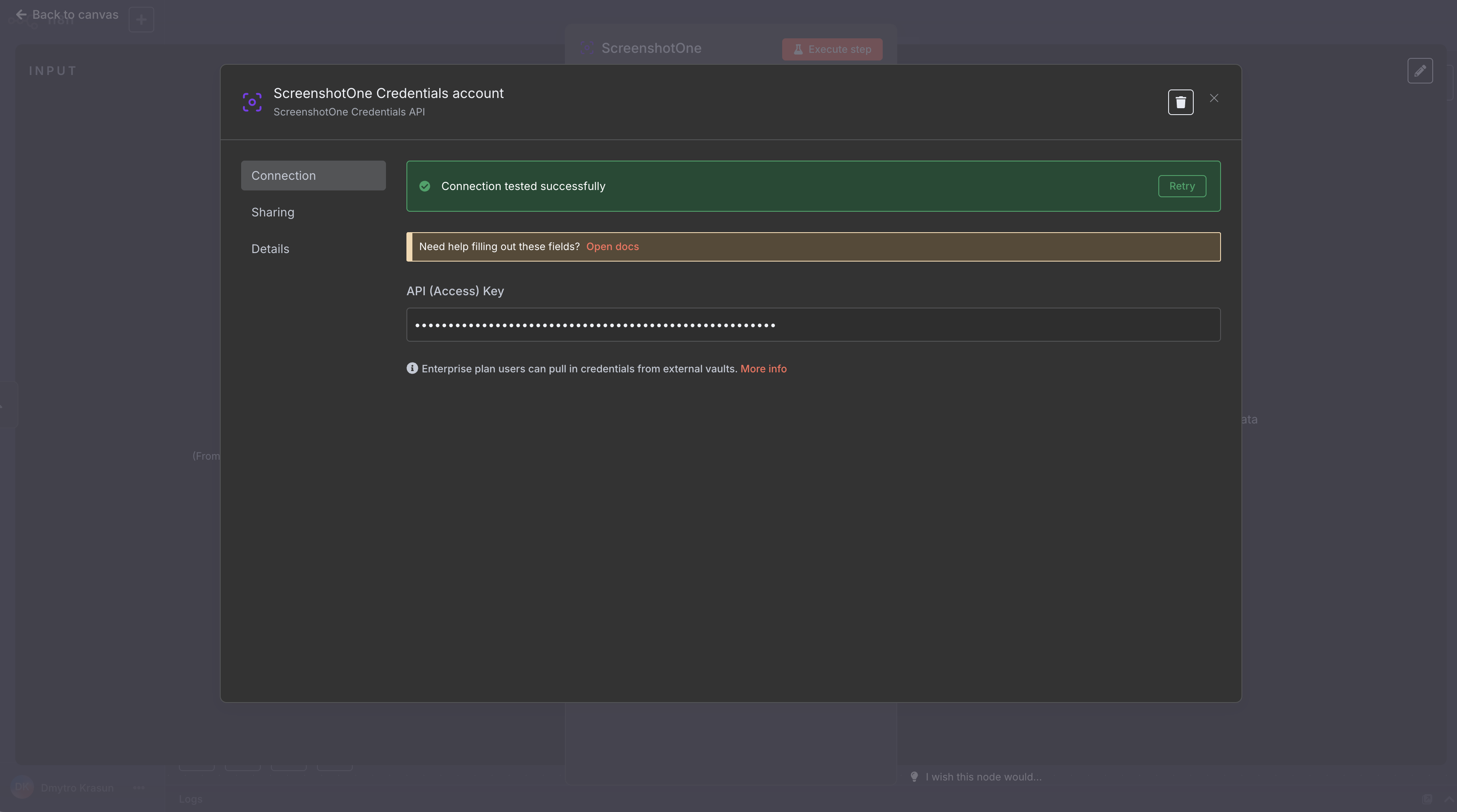1457x812 pixels.
Task: Click the ScreenshotOne logo in dialog header
Action: tap(252, 102)
